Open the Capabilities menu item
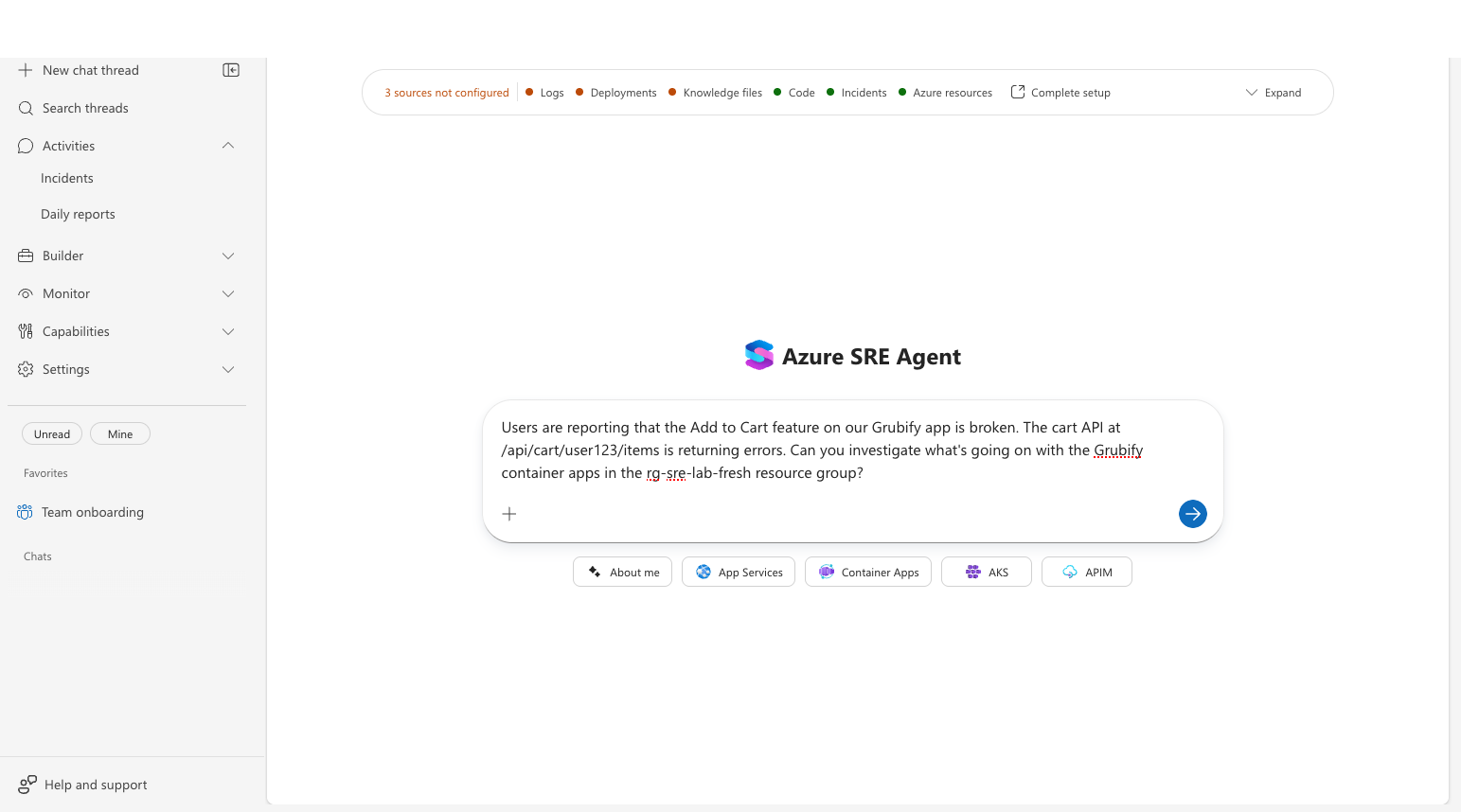Viewport: 1461px width, 812px height. click(127, 331)
